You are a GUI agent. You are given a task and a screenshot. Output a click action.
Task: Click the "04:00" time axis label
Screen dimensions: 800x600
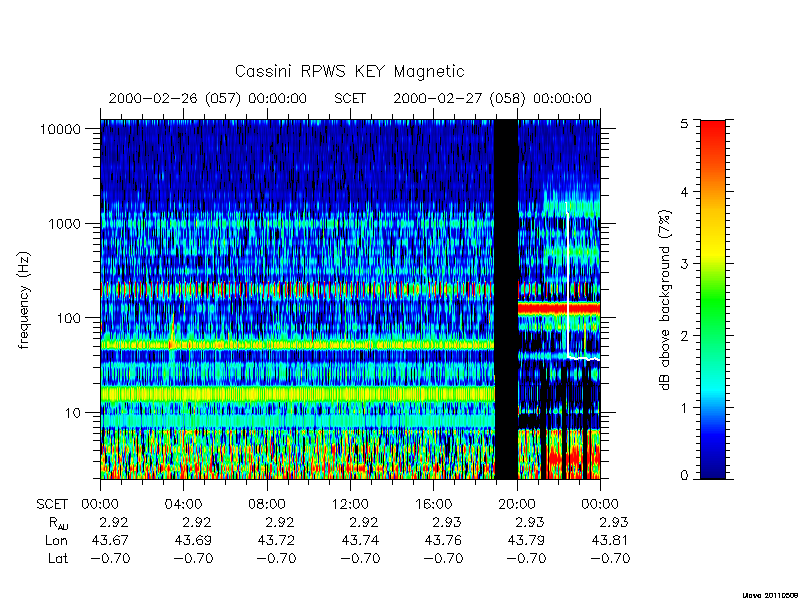point(184,505)
